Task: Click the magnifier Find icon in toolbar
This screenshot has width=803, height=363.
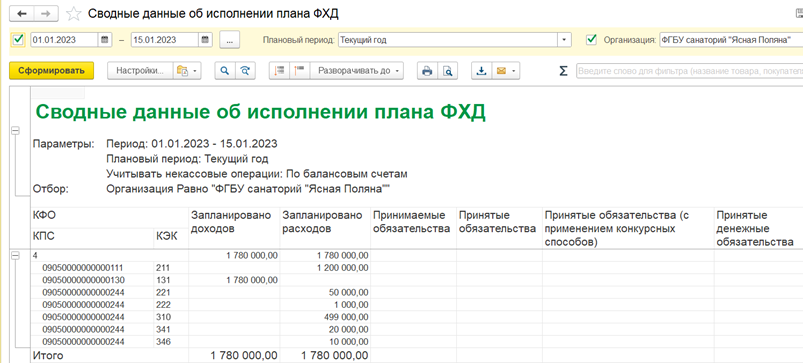Action: 224,71
